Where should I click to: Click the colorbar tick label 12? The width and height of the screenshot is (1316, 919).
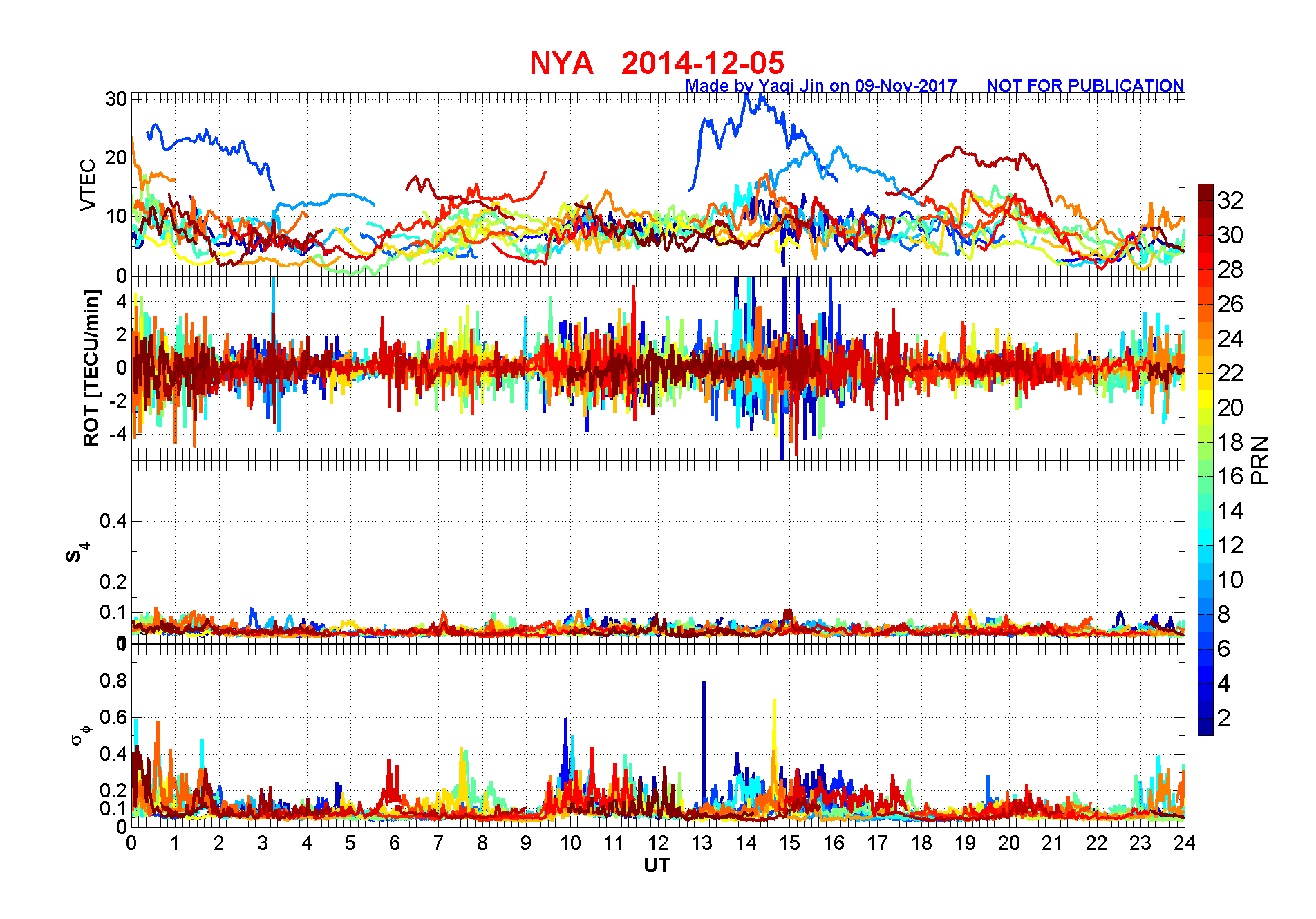coord(1230,545)
